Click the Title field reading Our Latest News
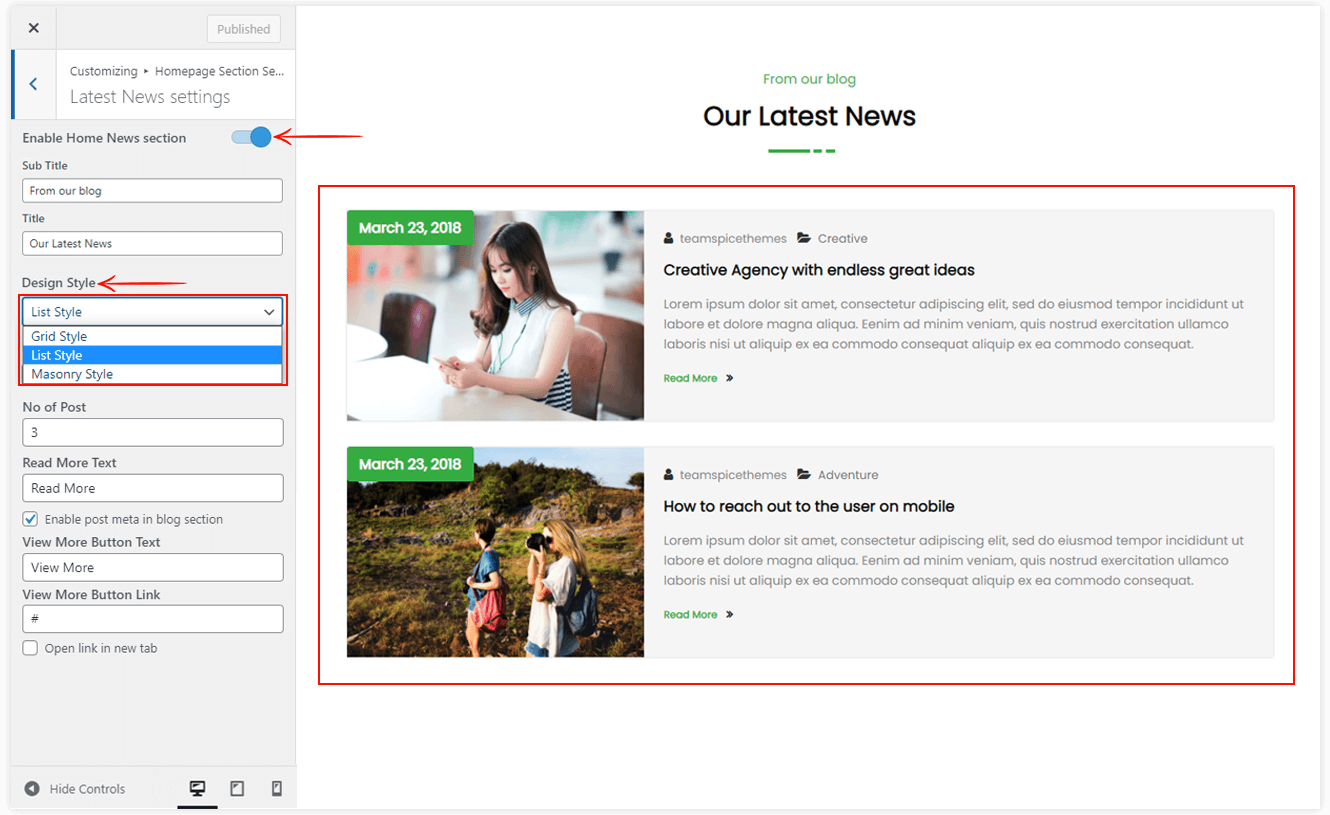 pyautogui.click(x=152, y=243)
